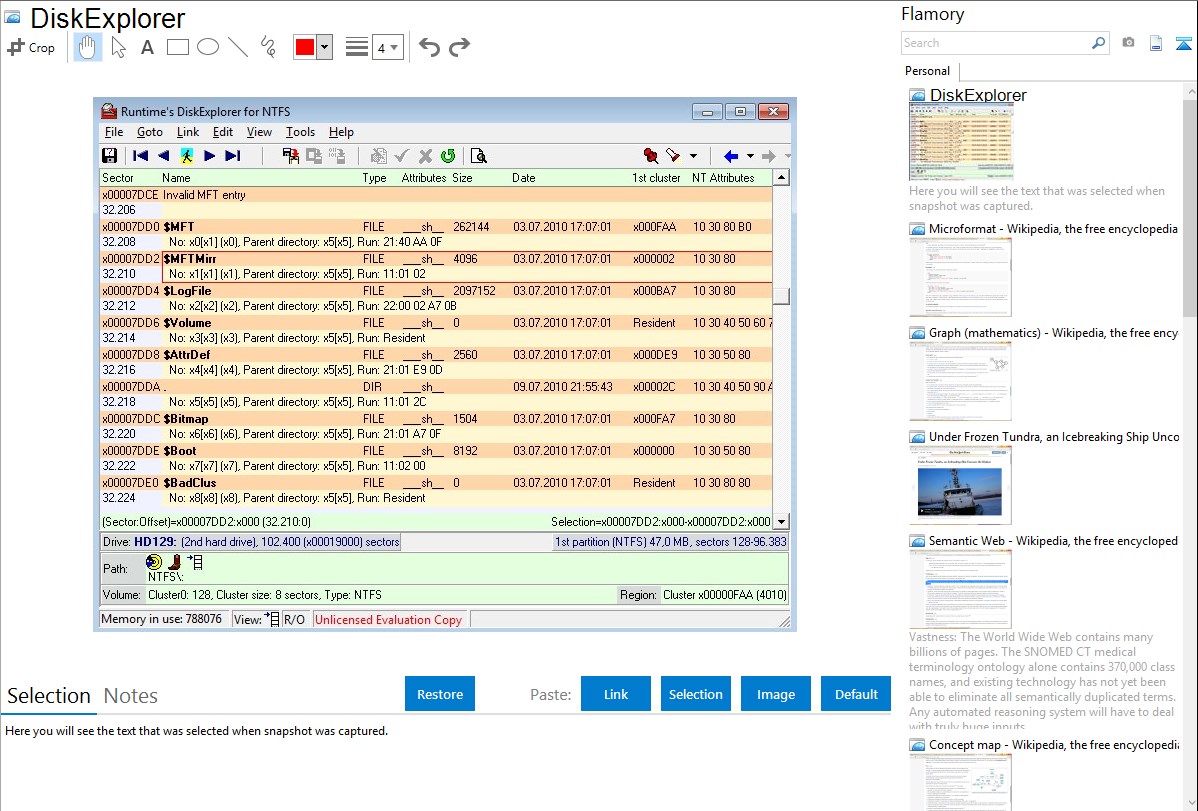Click scrollbar up arrow in sector list

pyautogui.click(x=781, y=177)
